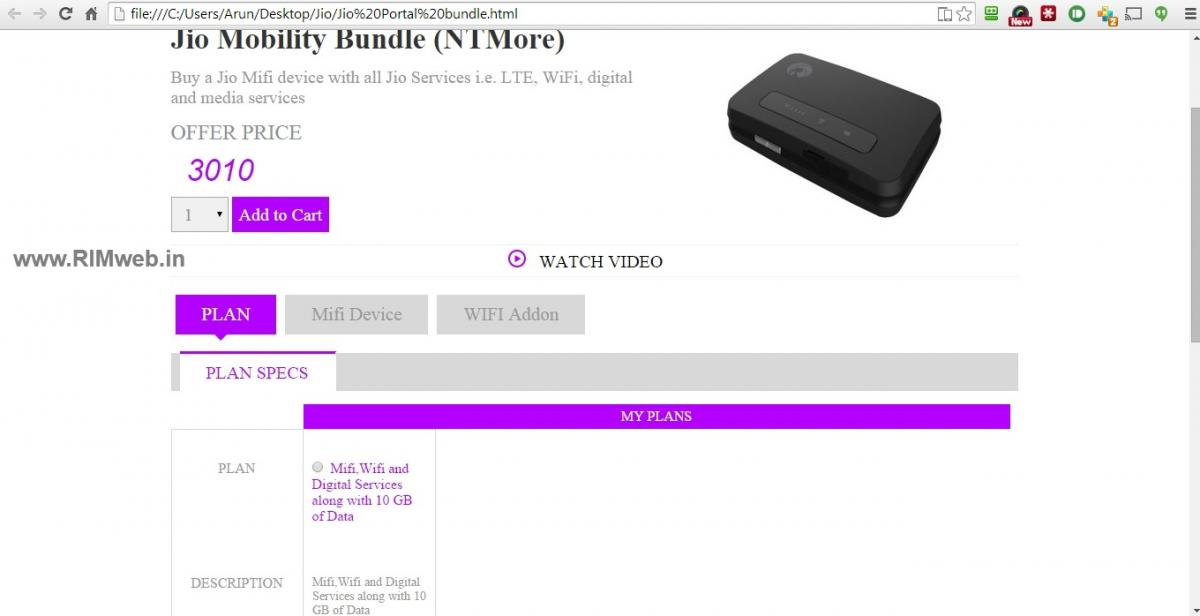Bookmark this page with the star icon
This screenshot has width=1200, height=616.
(x=964, y=14)
